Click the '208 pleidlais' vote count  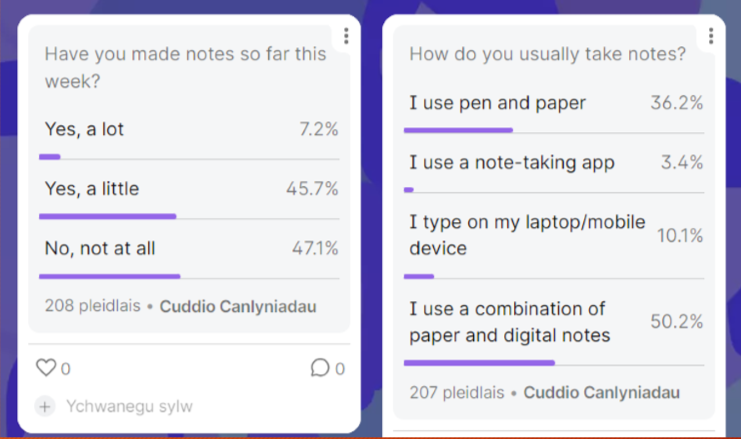tap(92, 306)
